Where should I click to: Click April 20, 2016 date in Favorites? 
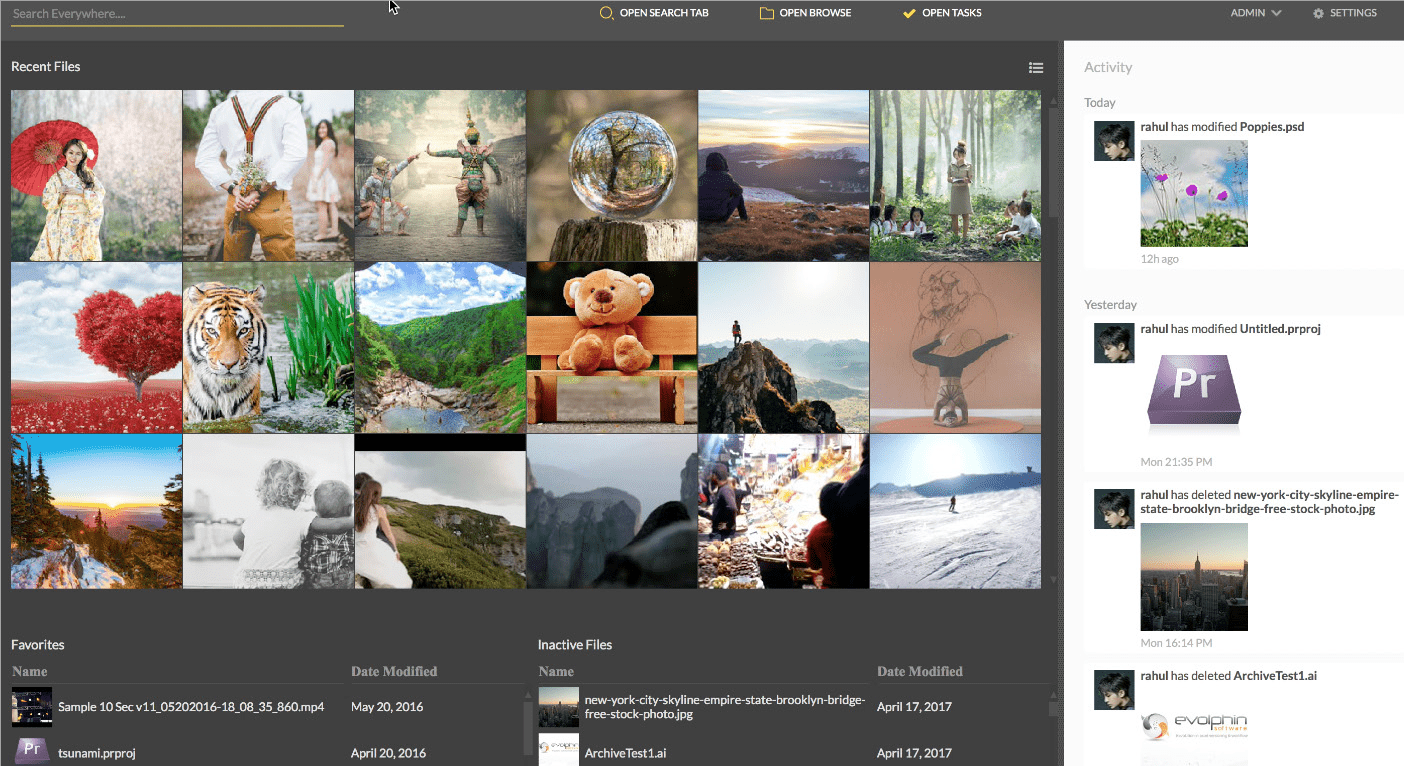(388, 753)
